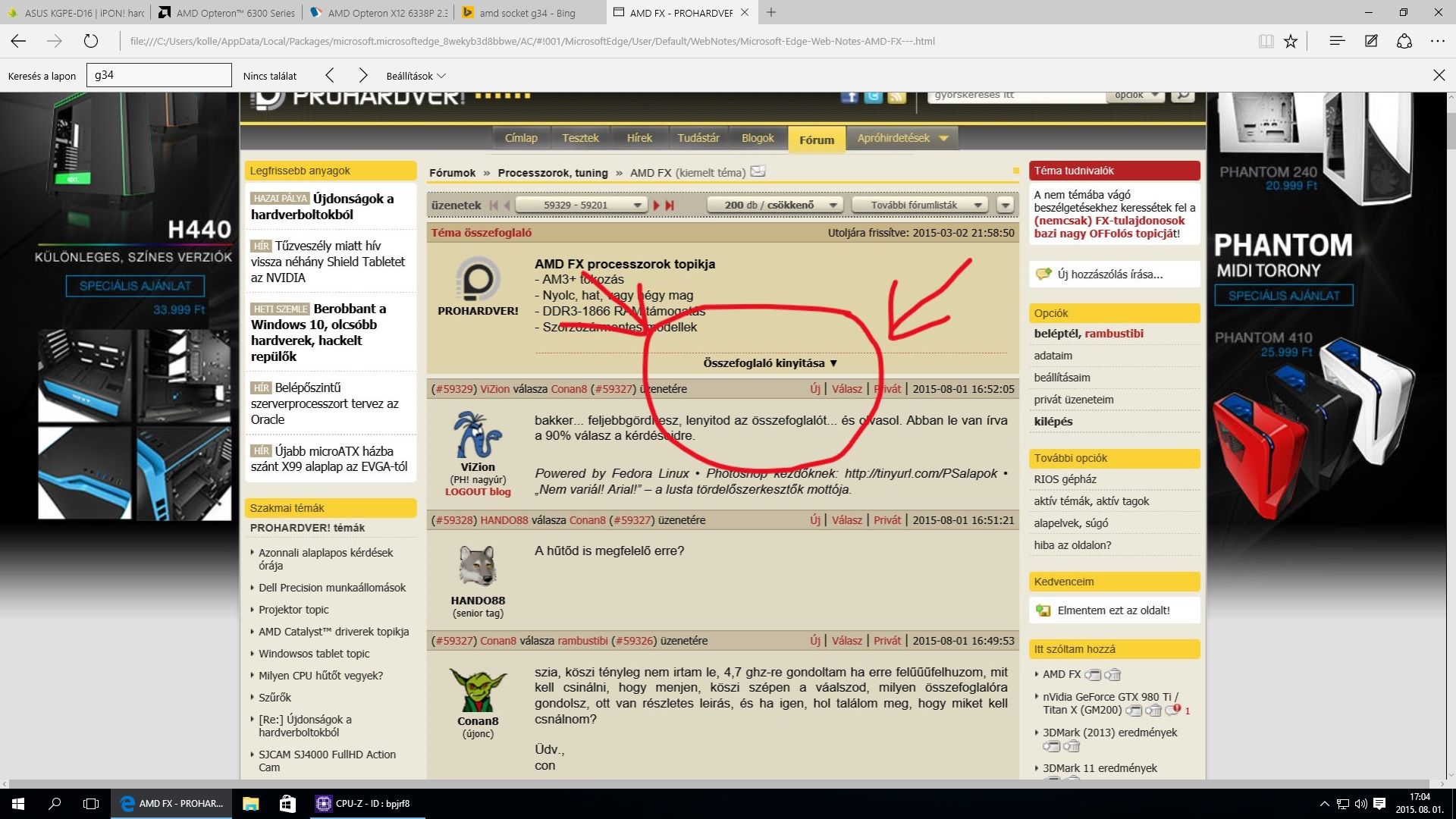The image size is (1456, 819).
Task: Click envelope icon beside AMD FX breadcrumb
Action: [758, 171]
